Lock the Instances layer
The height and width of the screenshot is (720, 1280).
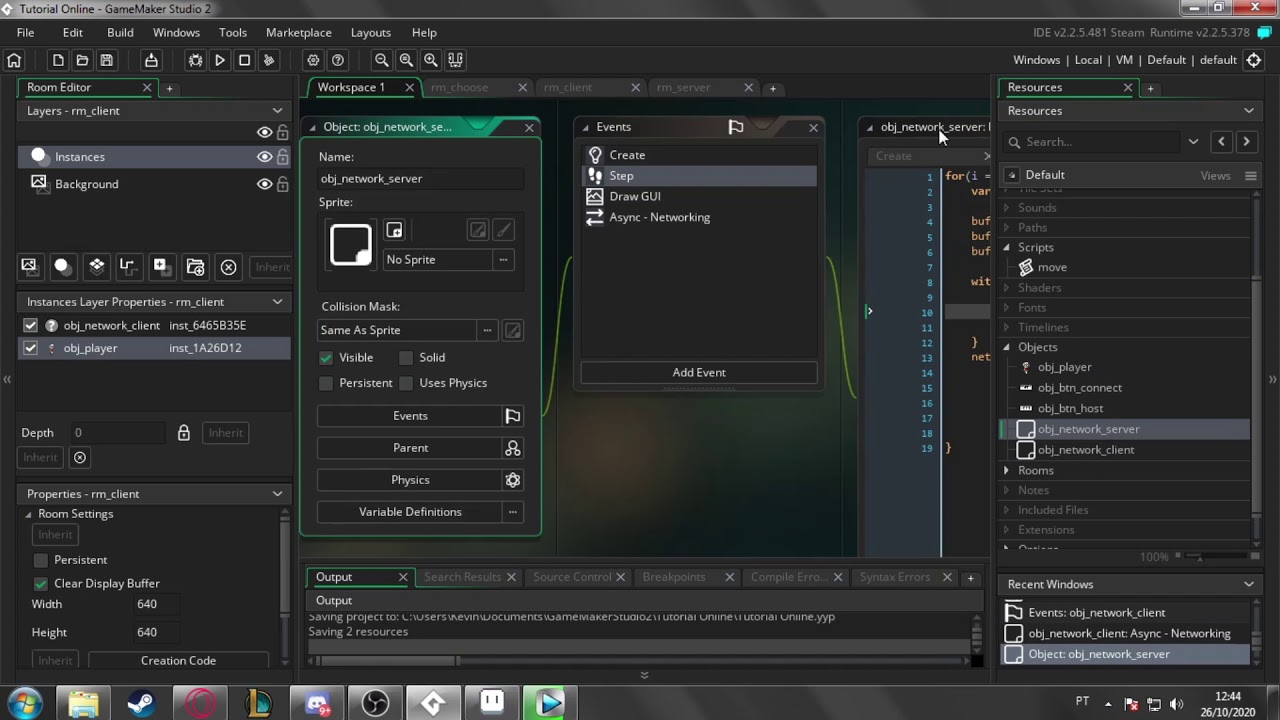tap(282, 157)
